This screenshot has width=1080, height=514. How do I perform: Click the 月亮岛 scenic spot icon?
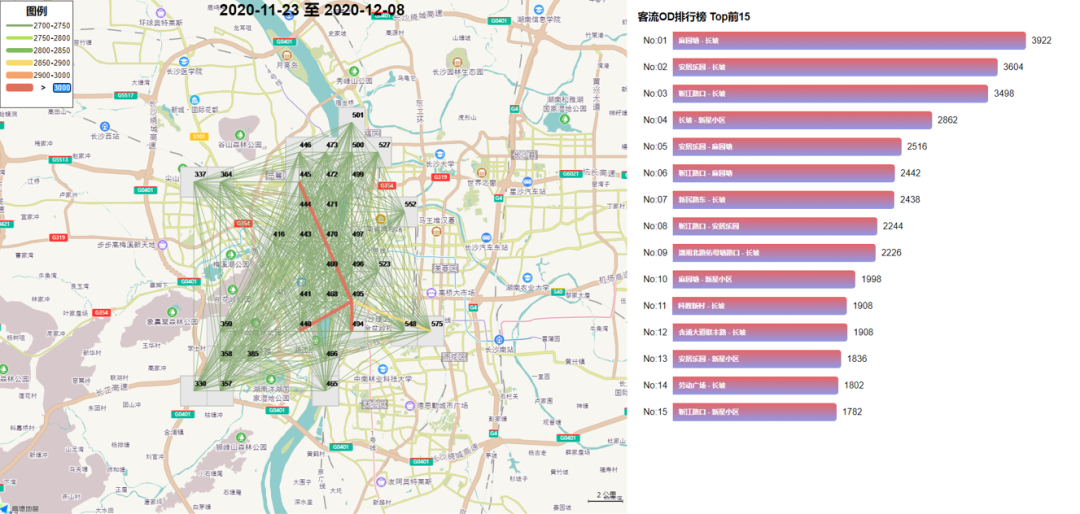(287, 56)
